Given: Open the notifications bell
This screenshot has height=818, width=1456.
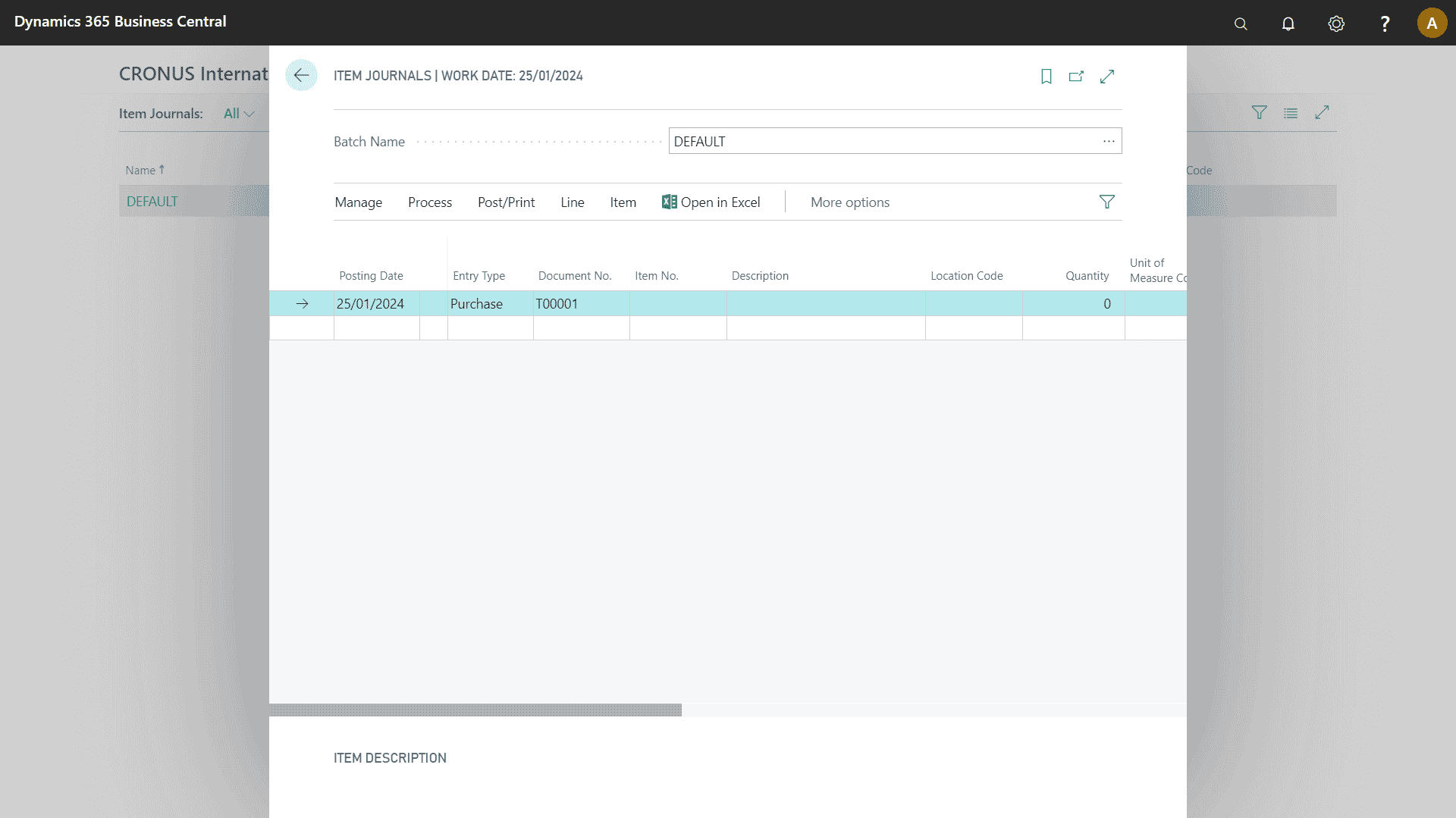Looking at the screenshot, I should point(1288,24).
